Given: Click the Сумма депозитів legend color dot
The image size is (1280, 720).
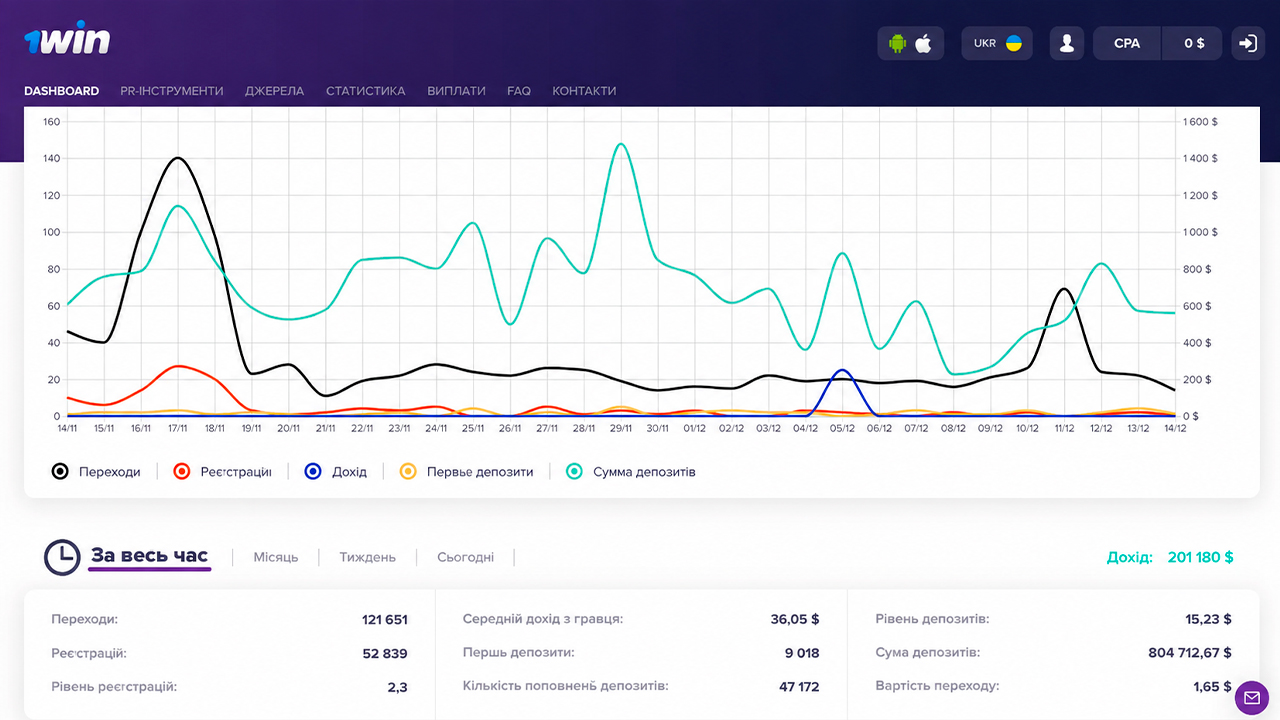Looking at the screenshot, I should pyautogui.click(x=575, y=471).
